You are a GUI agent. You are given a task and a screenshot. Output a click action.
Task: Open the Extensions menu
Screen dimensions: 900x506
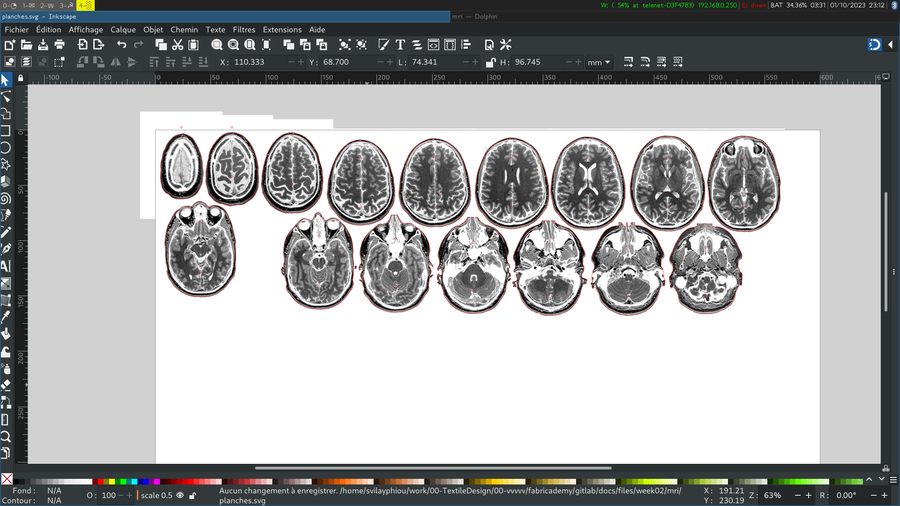[282, 30]
